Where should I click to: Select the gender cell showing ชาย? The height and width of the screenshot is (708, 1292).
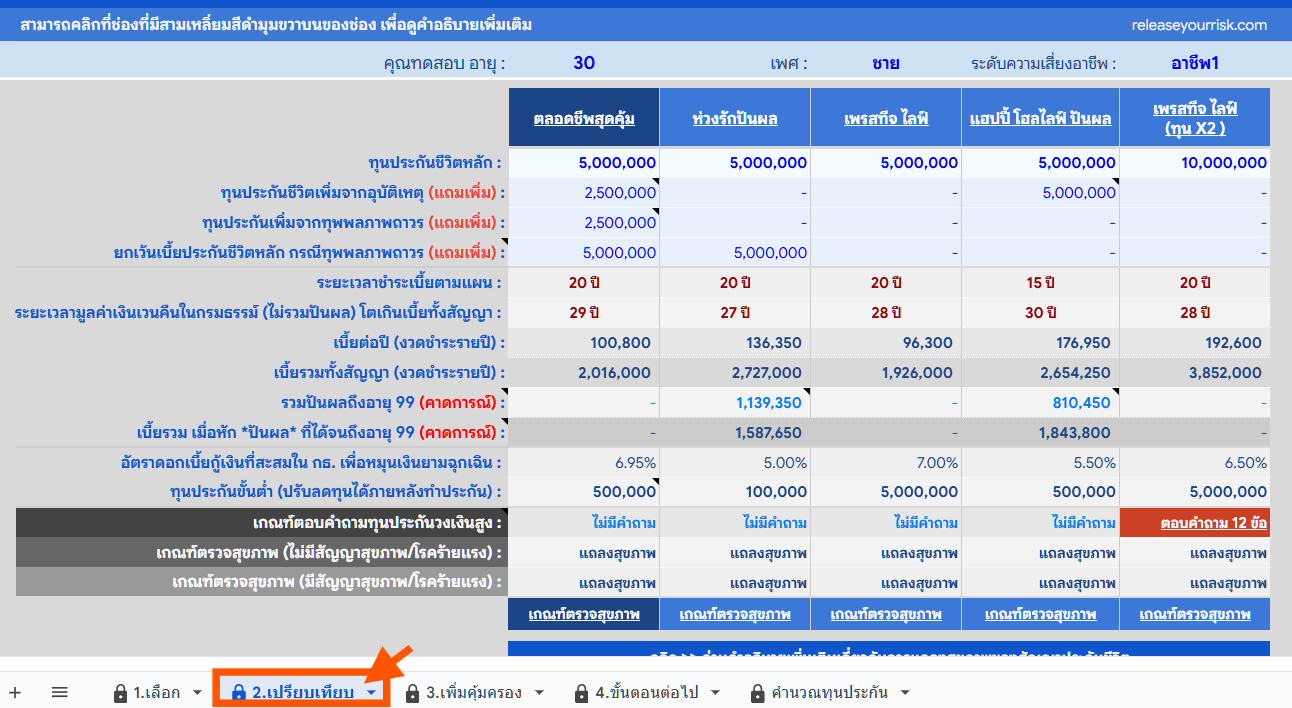[885, 63]
